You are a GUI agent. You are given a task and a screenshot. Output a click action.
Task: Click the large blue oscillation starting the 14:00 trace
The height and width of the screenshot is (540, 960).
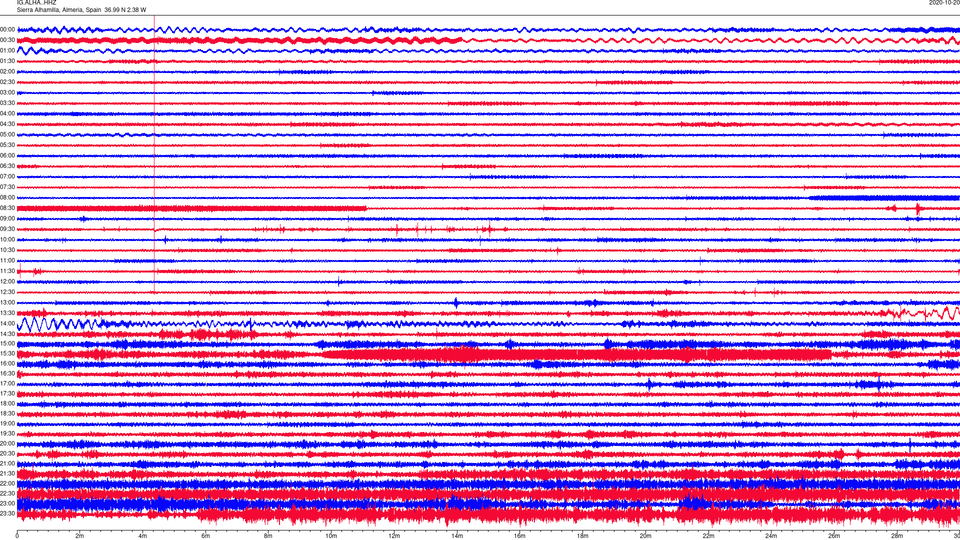60,324
